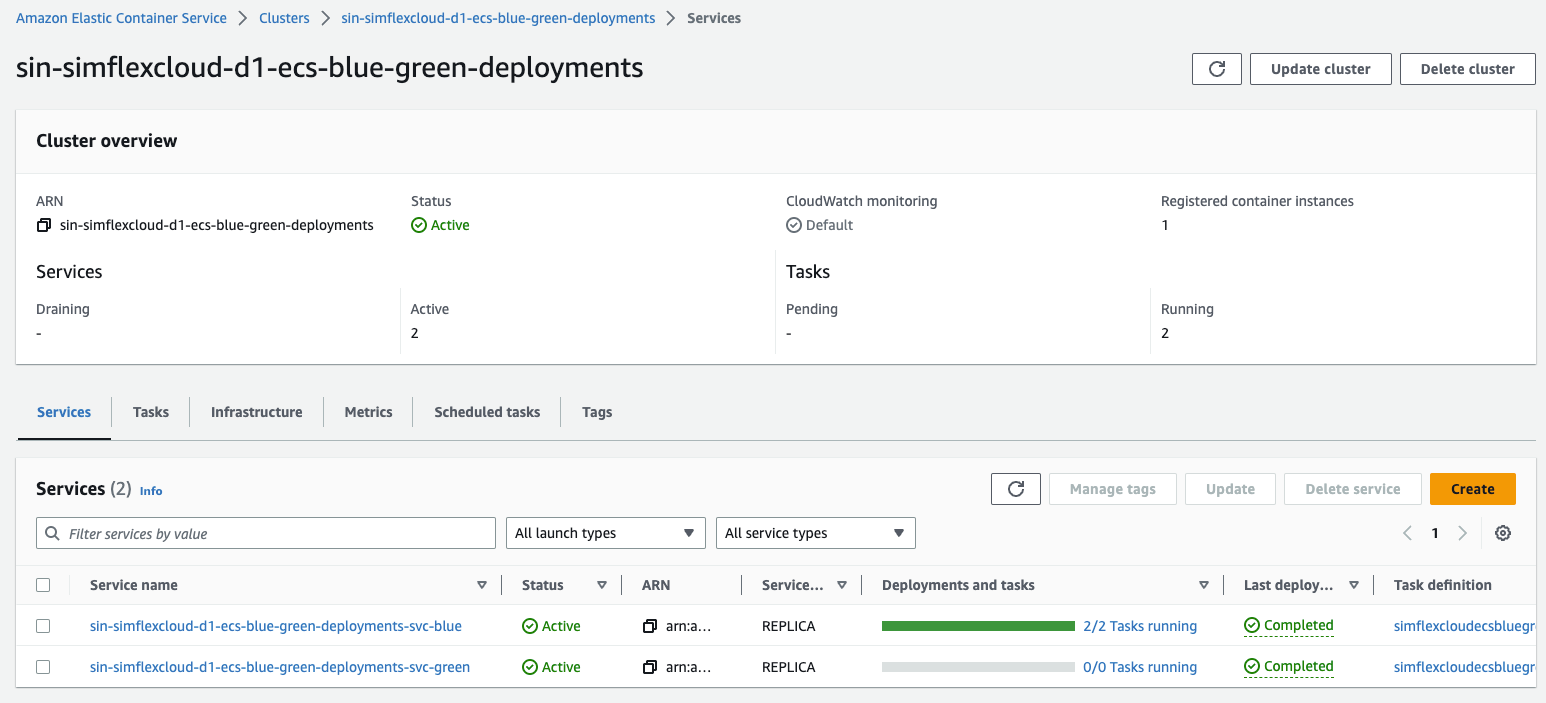This screenshot has width=1546, height=703.
Task: Sort by the Last deployment column arrow
Action: click(x=1354, y=586)
